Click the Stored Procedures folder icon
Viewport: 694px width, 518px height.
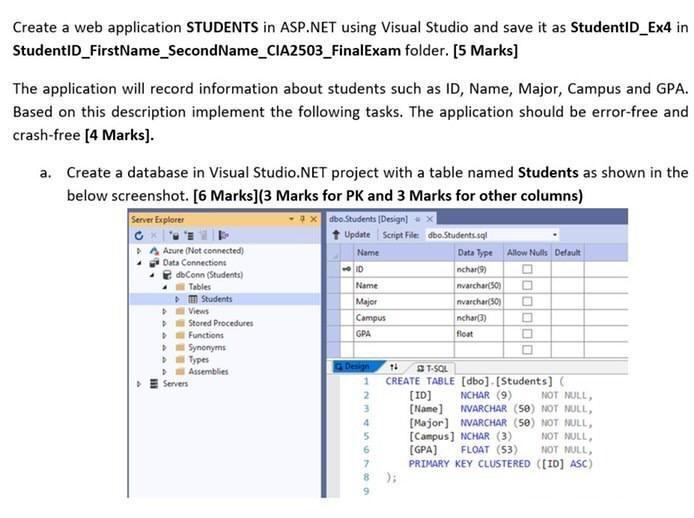pos(180,323)
